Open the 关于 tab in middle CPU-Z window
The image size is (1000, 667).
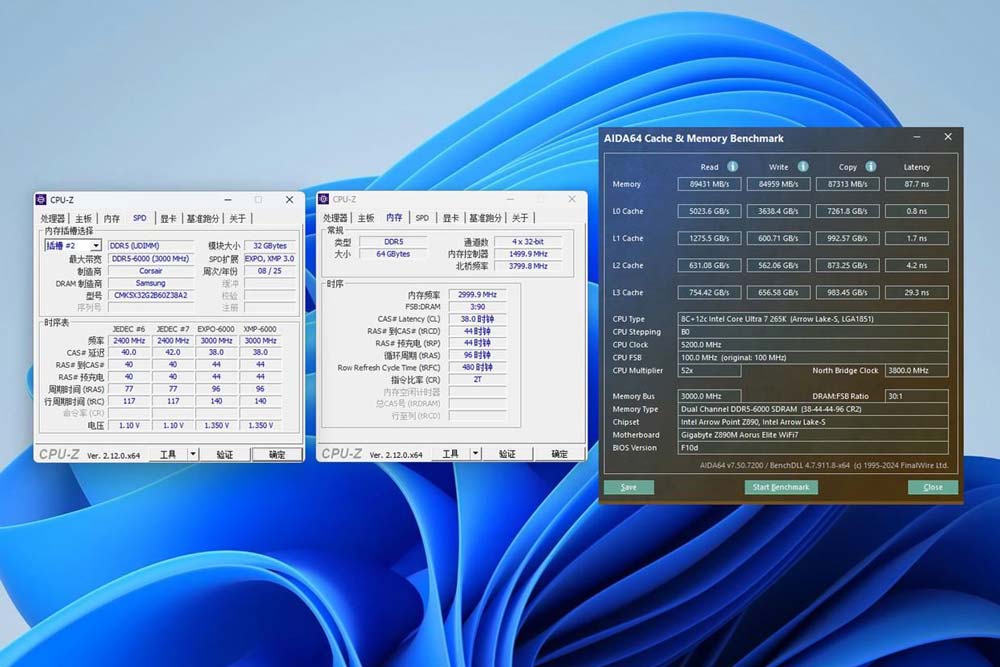[x=520, y=218]
